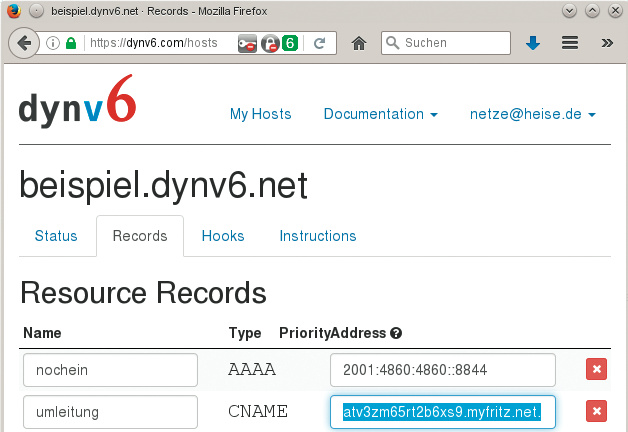
Task: Reload the page with the refresh icon
Action: point(319,43)
